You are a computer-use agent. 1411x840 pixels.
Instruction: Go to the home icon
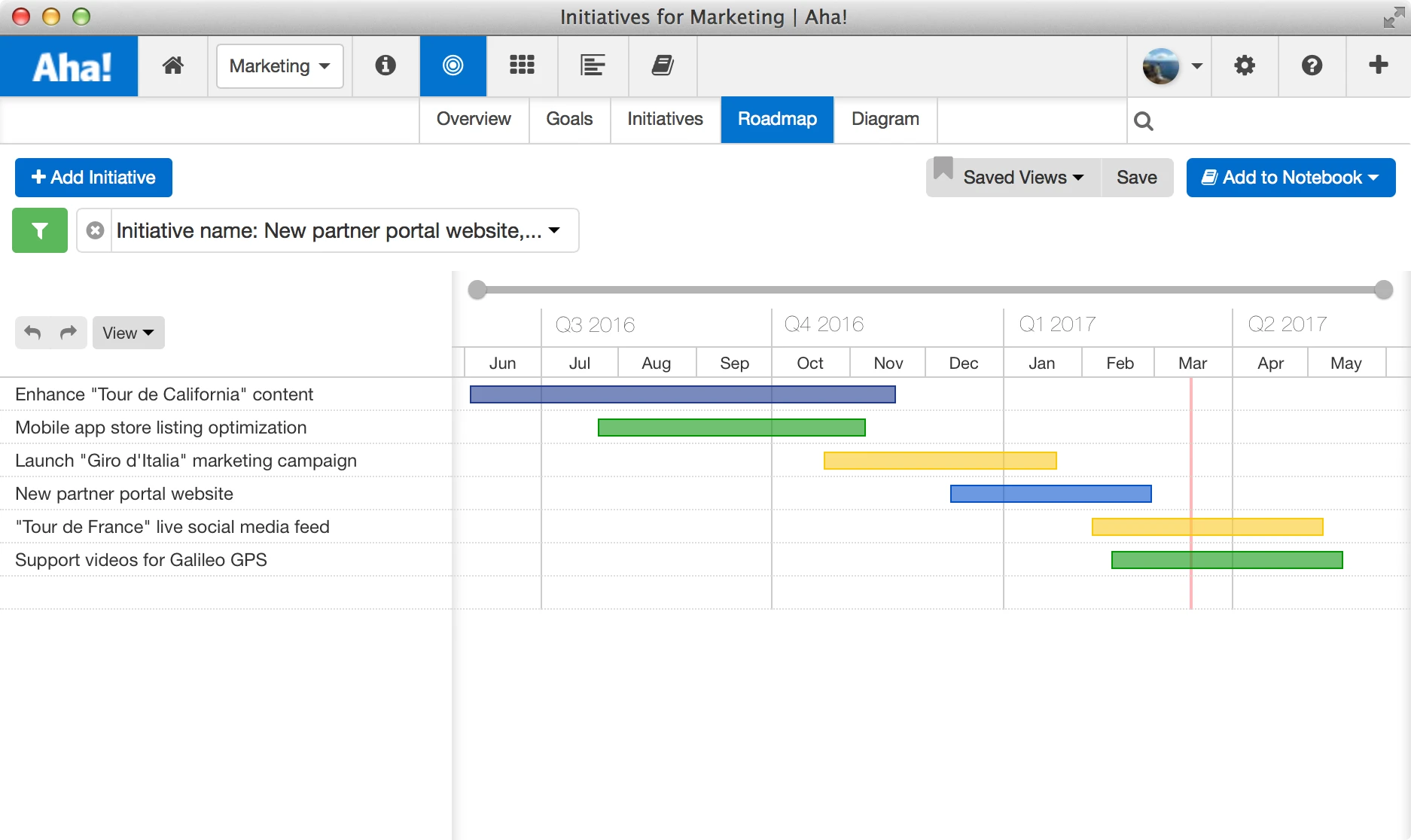click(173, 65)
